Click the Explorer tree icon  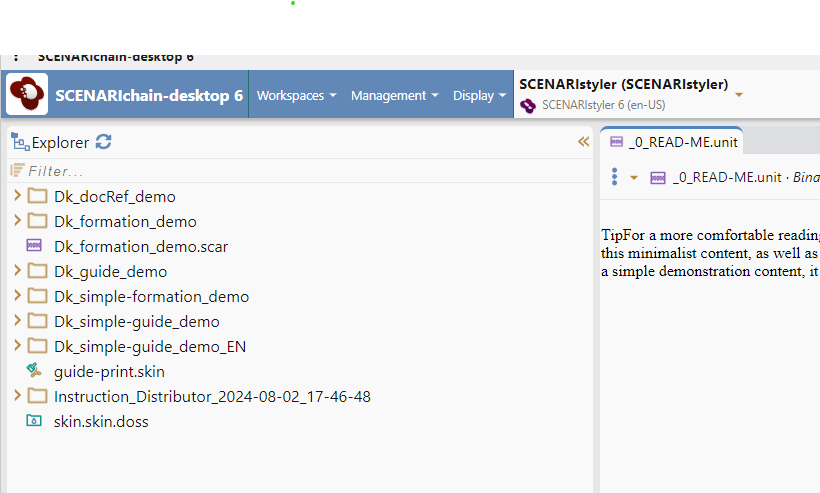point(19,142)
